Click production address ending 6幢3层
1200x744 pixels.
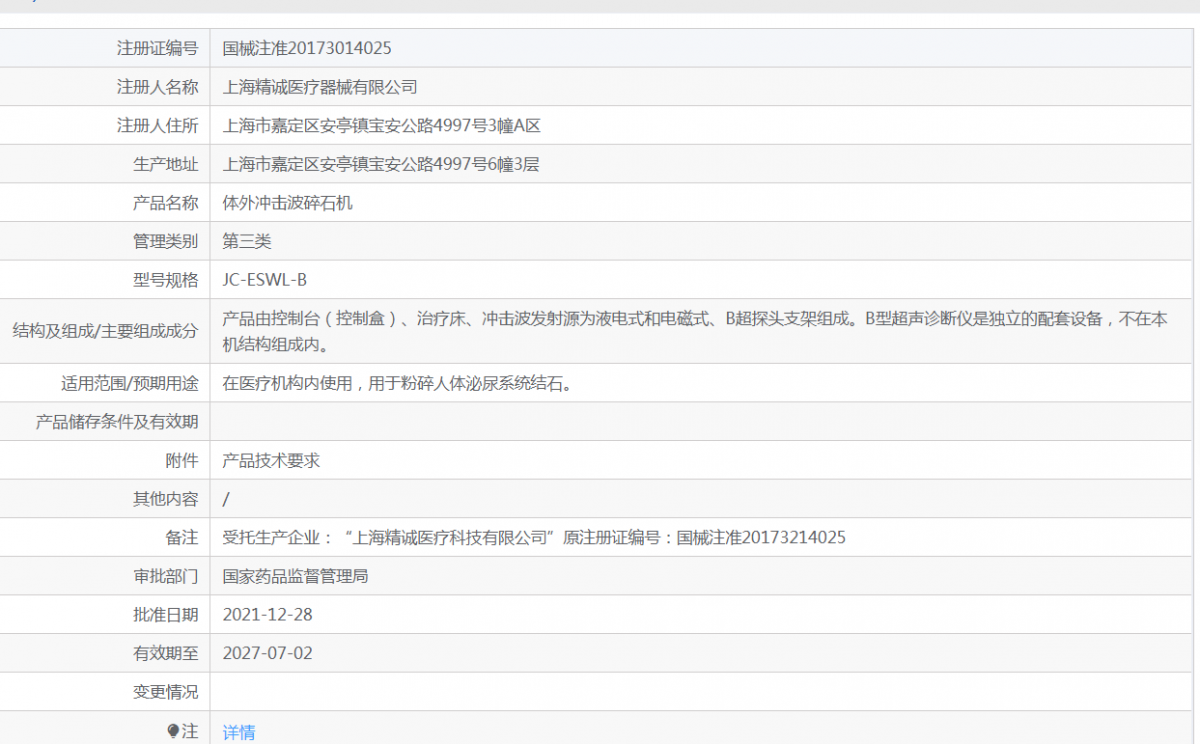coord(381,164)
